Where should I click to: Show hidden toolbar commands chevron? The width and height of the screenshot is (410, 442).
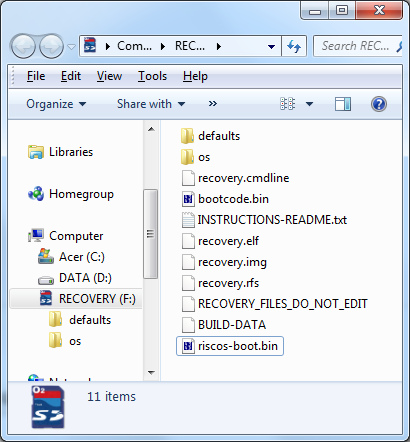213,104
